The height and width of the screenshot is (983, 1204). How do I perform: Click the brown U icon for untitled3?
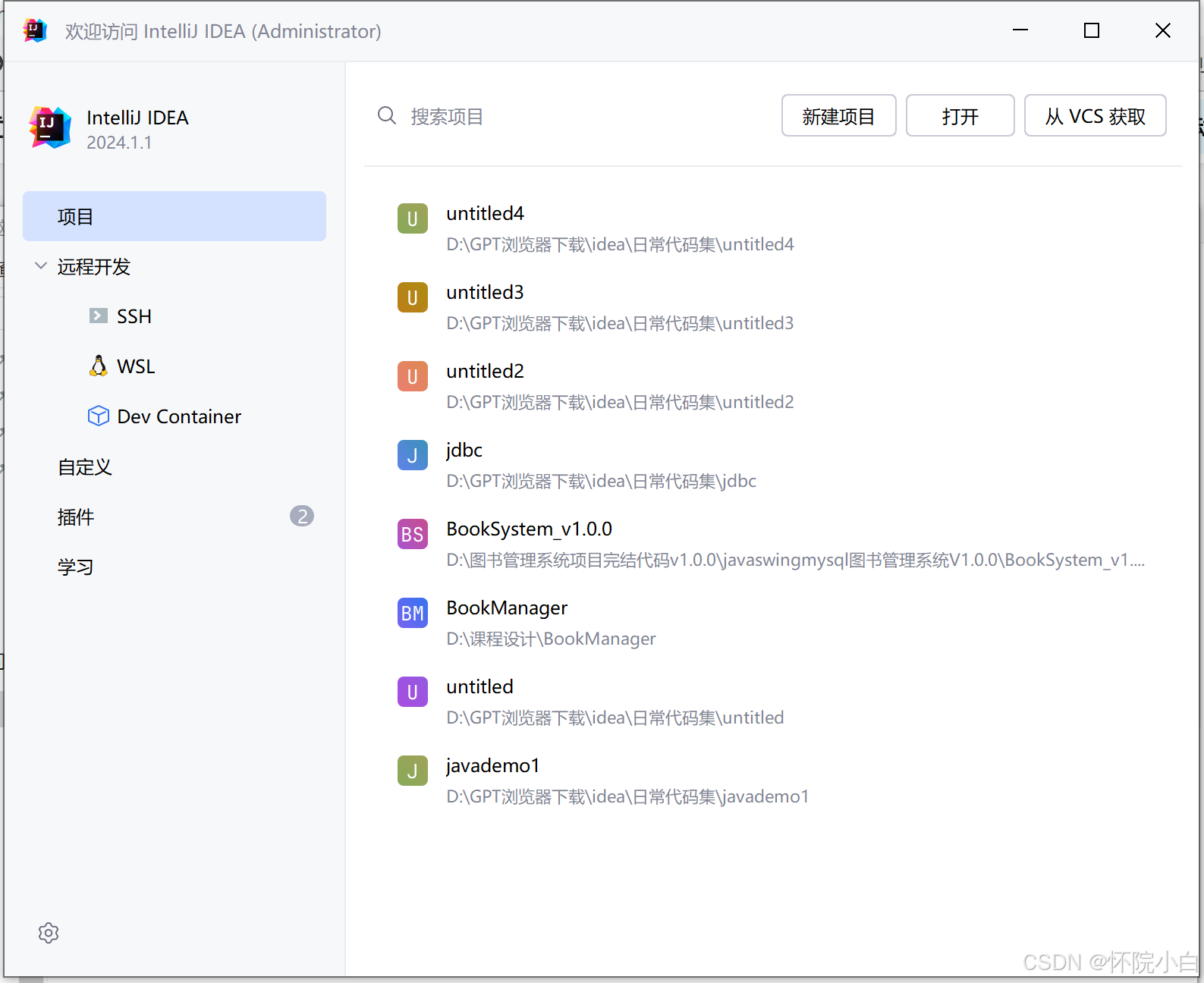(x=413, y=297)
